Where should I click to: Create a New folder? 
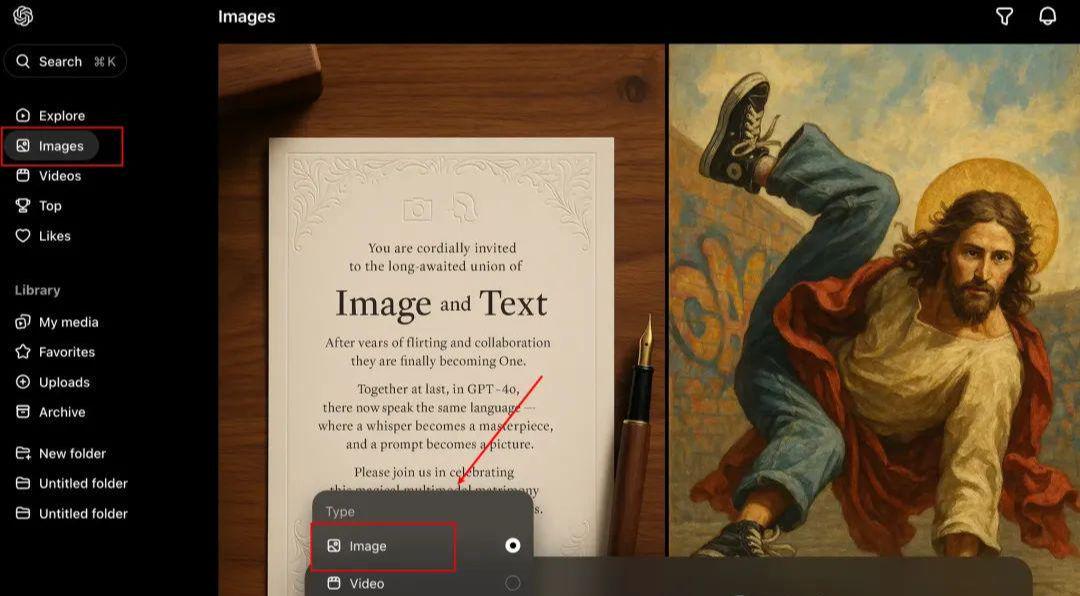coord(72,453)
